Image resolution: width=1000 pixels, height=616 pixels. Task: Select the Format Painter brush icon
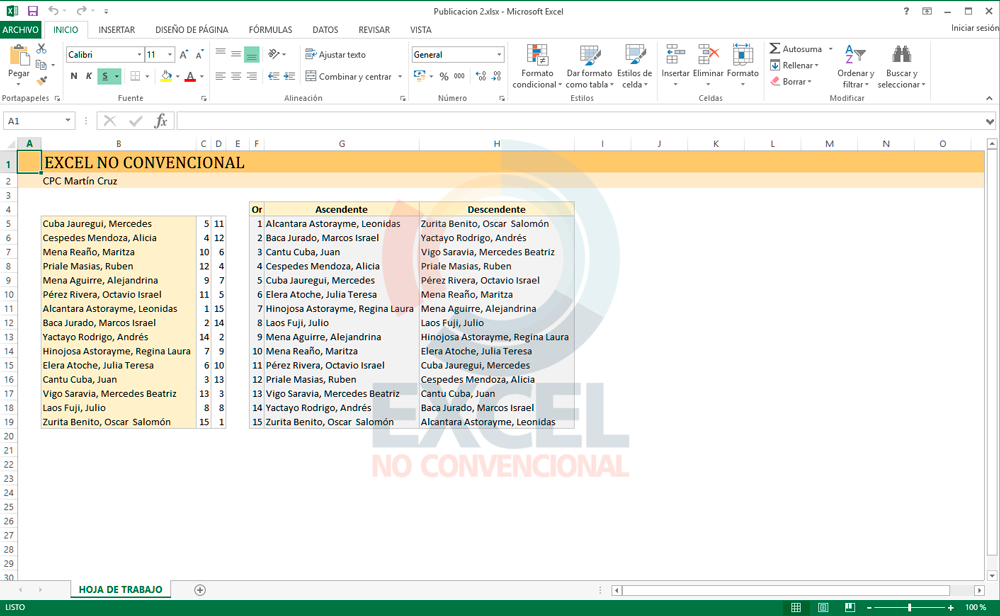pyautogui.click(x=41, y=80)
